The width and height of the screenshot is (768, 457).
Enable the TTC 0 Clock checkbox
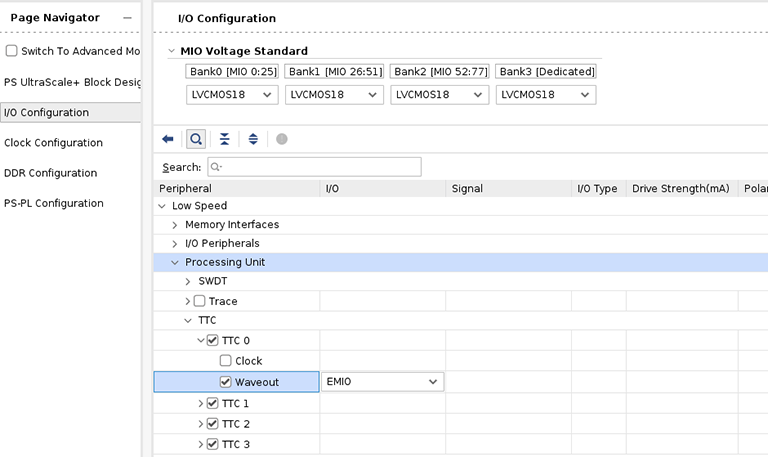coord(226,361)
